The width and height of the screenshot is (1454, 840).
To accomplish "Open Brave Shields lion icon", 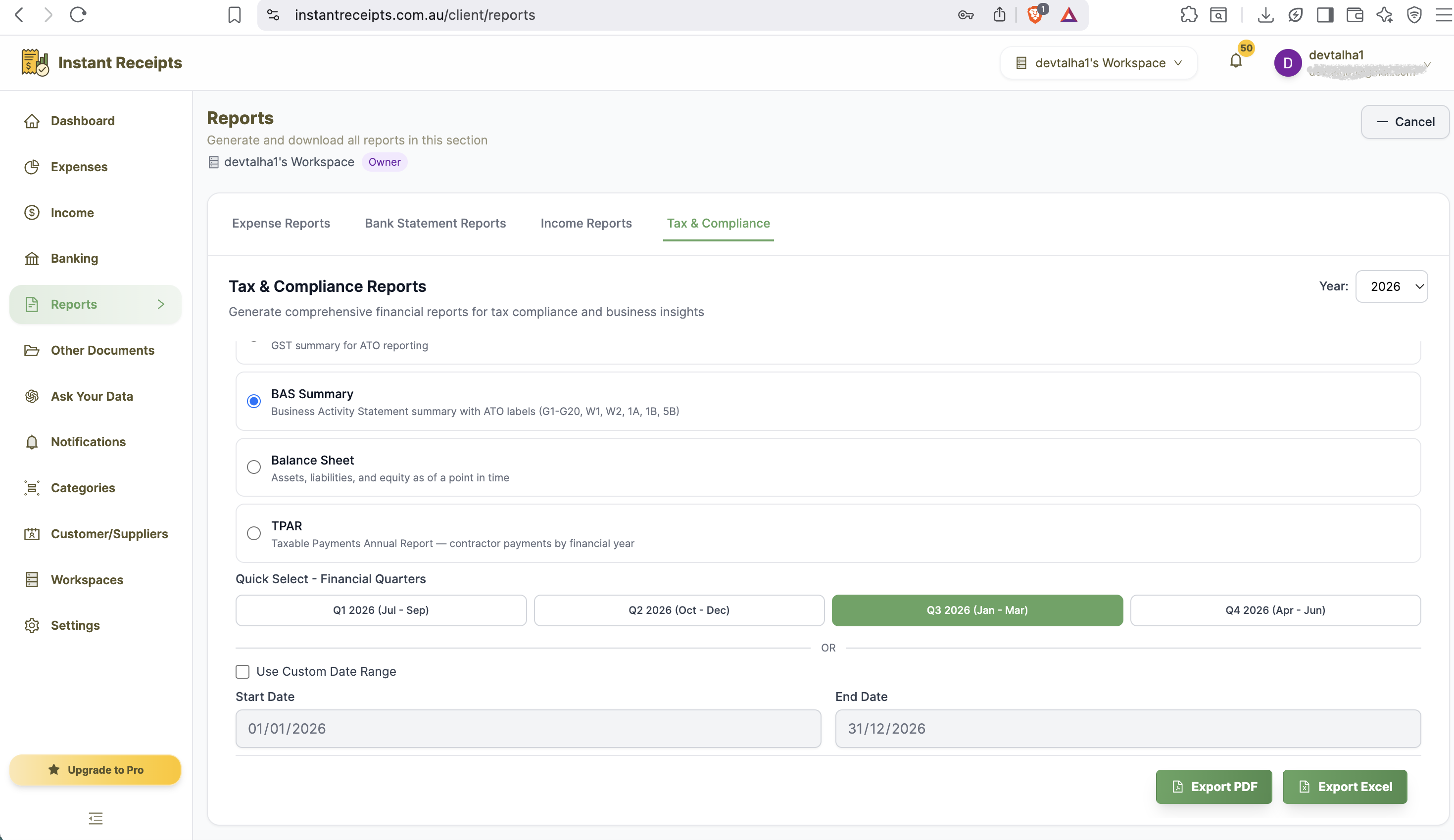I will [x=1035, y=14].
